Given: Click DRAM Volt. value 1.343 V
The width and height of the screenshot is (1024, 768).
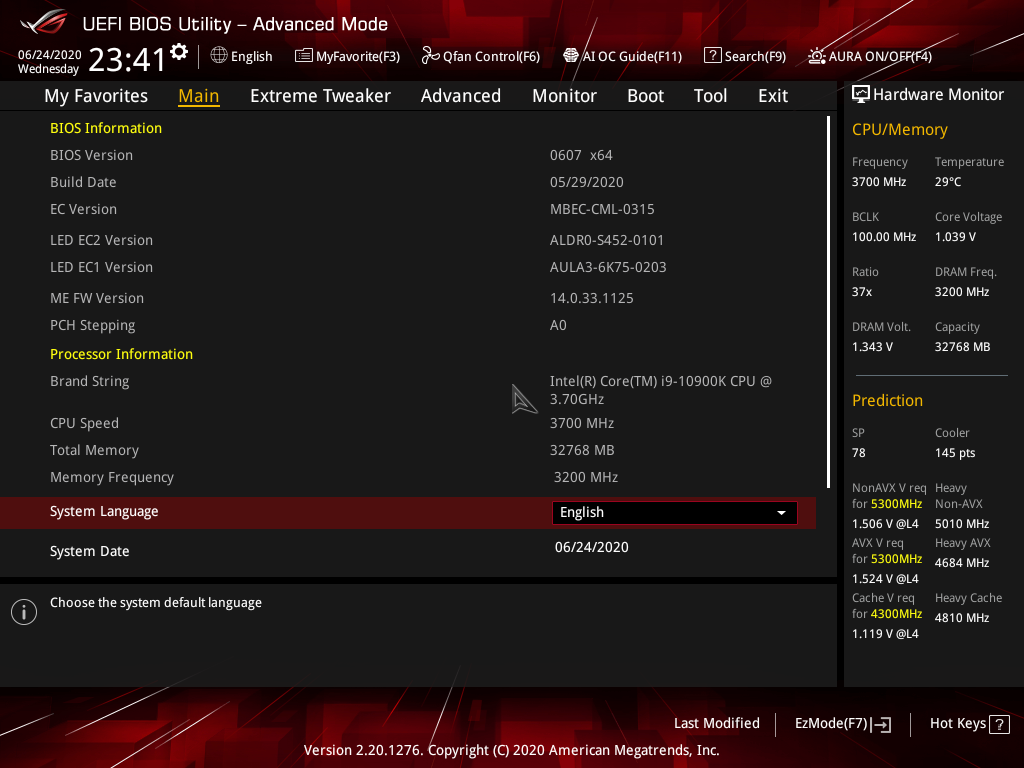Looking at the screenshot, I should coord(872,346).
